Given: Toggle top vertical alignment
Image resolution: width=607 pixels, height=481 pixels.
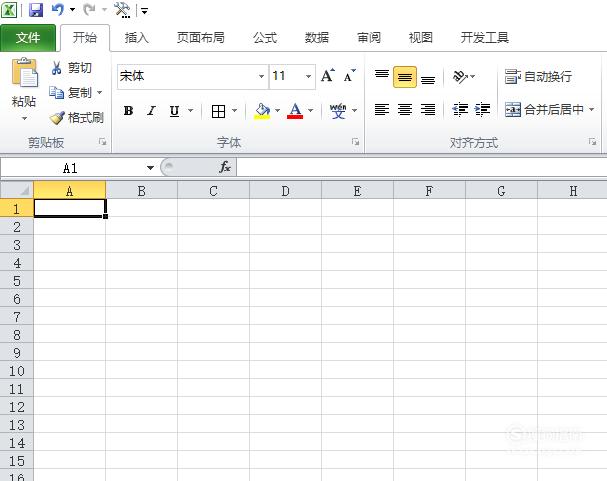Looking at the screenshot, I should point(382,76).
